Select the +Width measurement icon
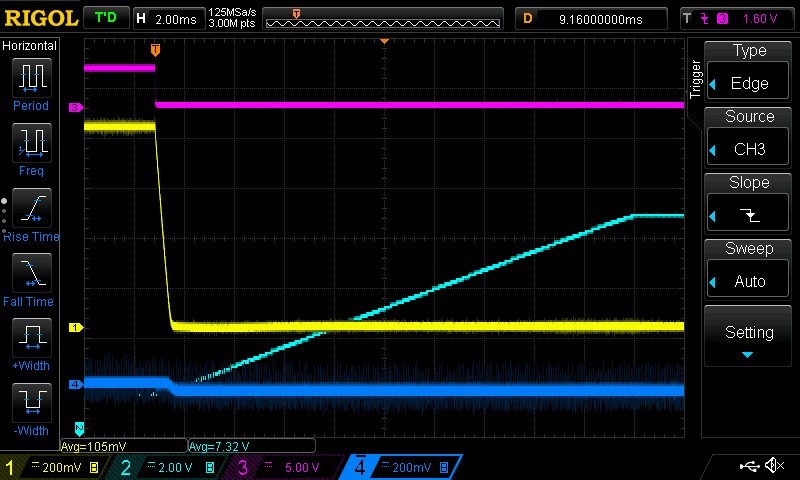 click(x=32, y=338)
